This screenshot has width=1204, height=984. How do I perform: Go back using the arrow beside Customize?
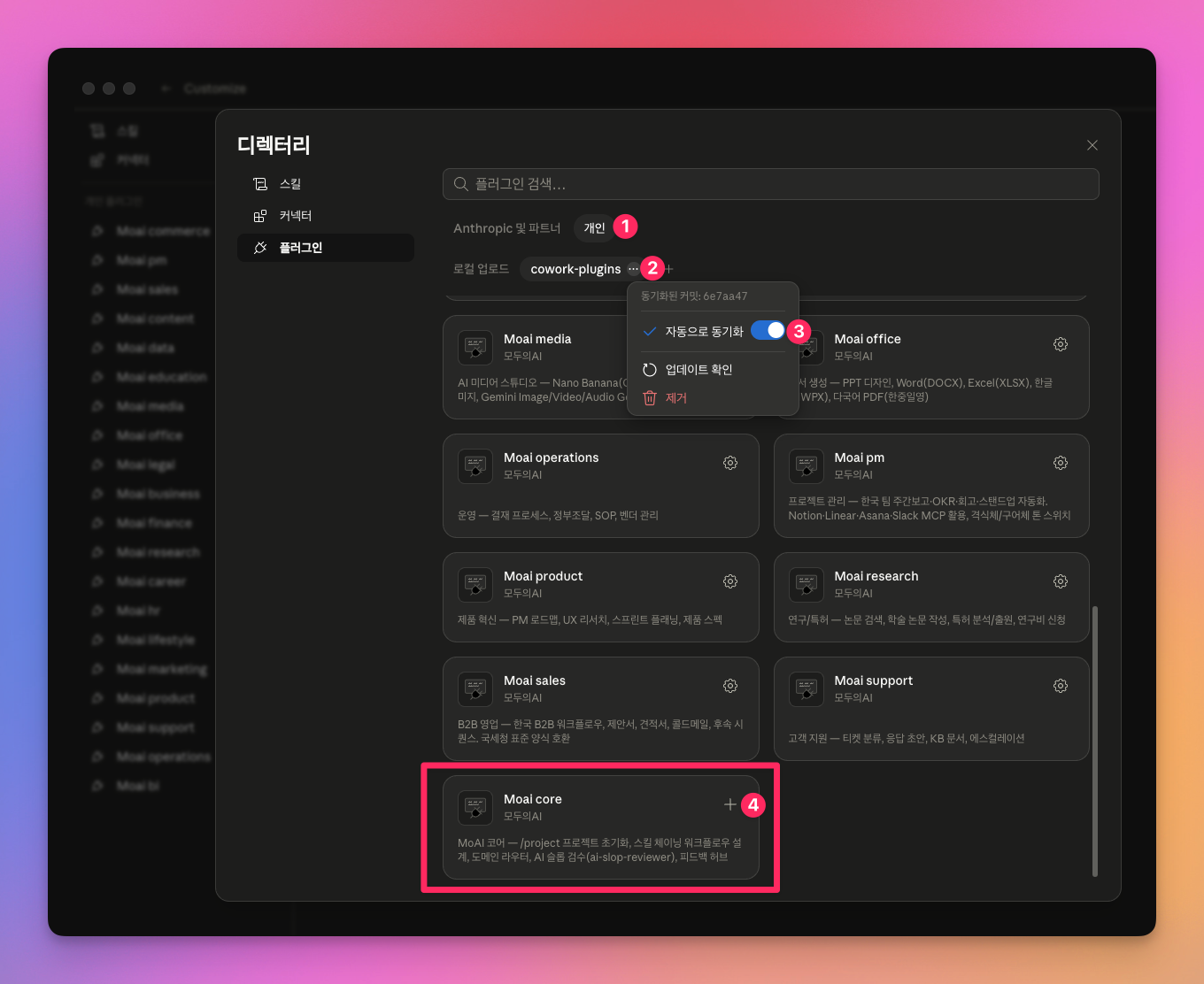[166, 88]
